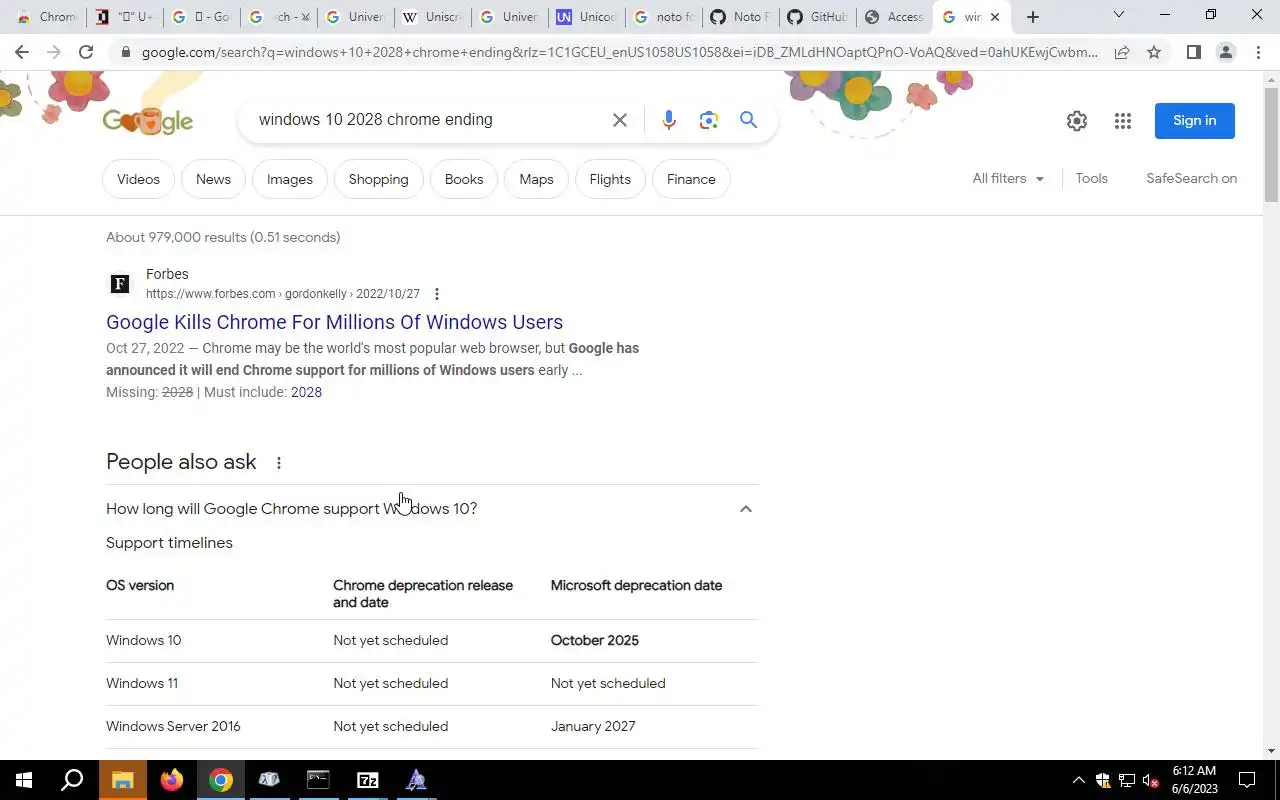Open Google apps grid
The height and width of the screenshot is (800, 1280).
tap(1123, 121)
